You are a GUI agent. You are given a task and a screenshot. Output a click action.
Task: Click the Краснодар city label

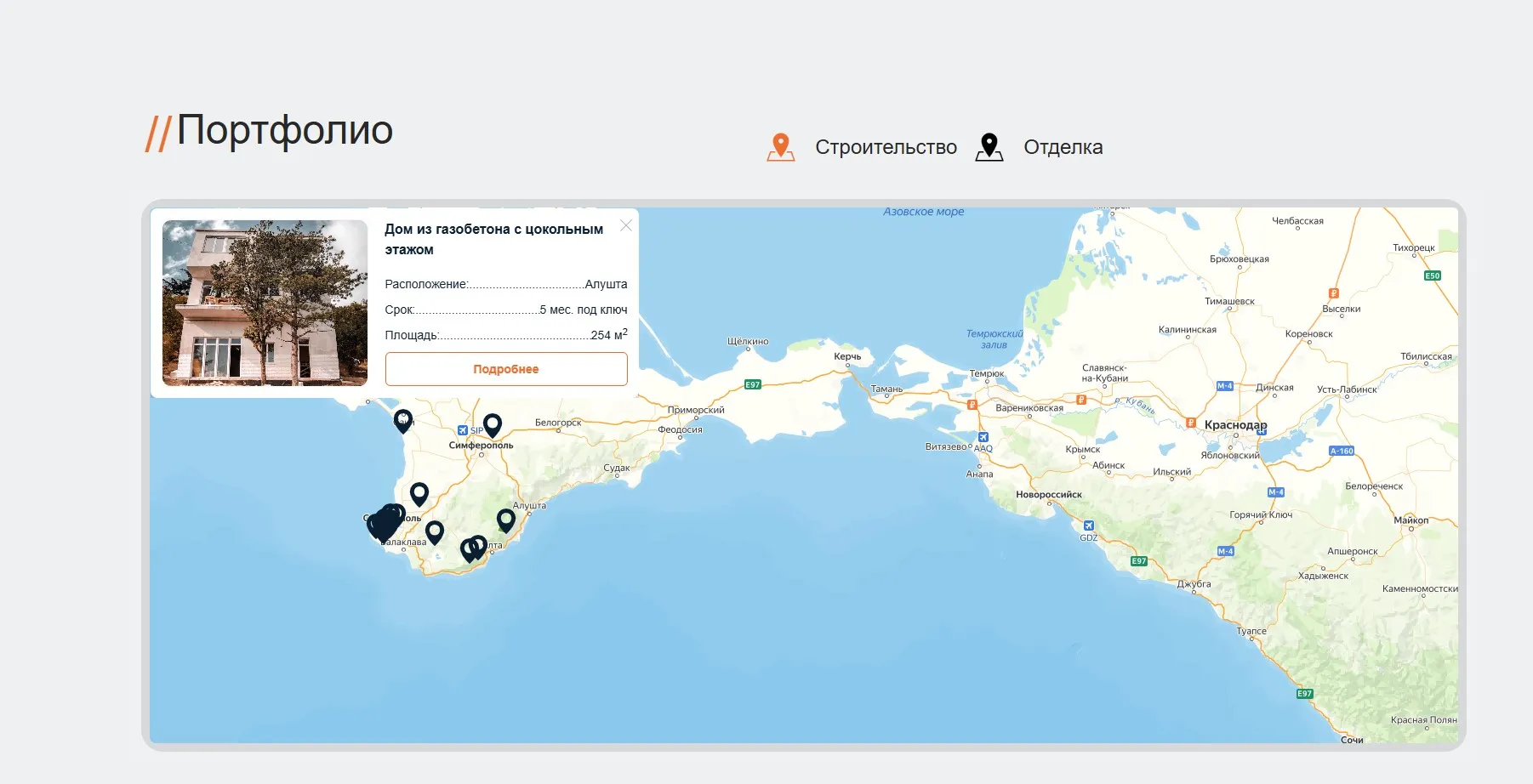point(1235,425)
